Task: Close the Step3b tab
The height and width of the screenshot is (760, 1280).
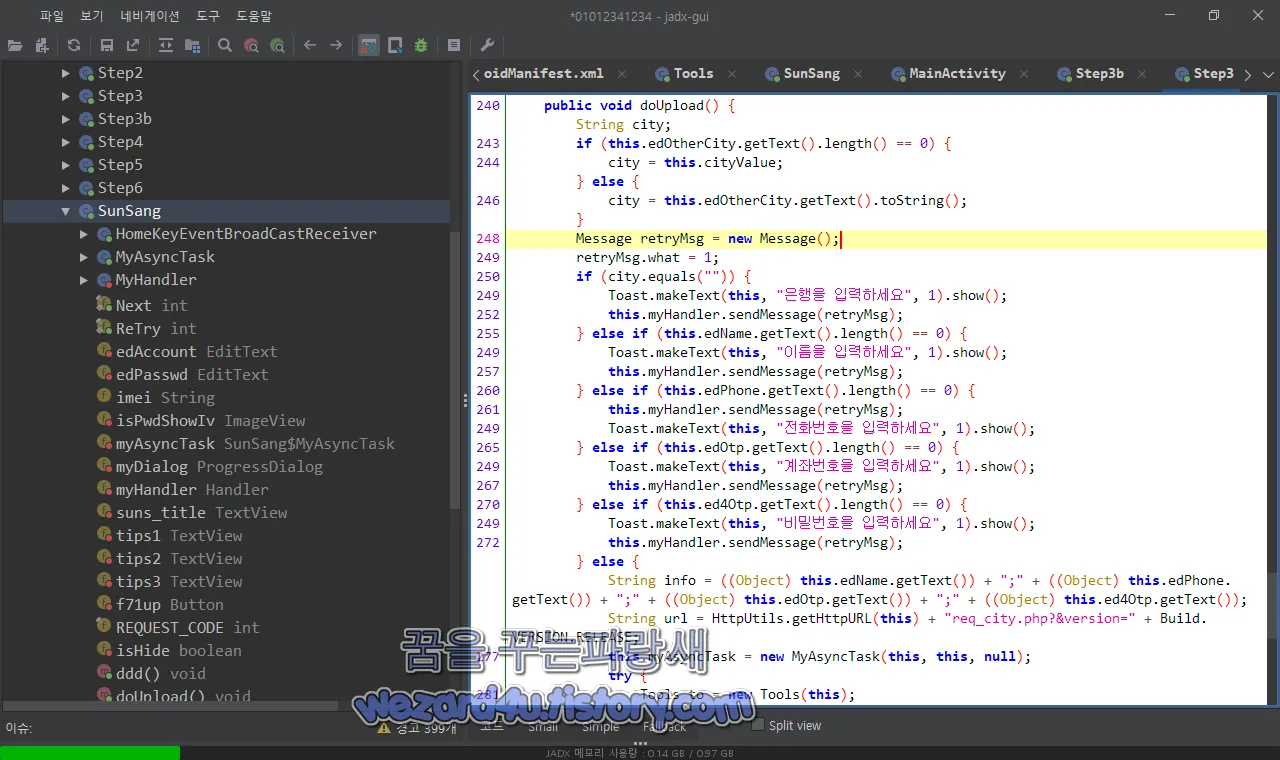Action: [1142, 73]
